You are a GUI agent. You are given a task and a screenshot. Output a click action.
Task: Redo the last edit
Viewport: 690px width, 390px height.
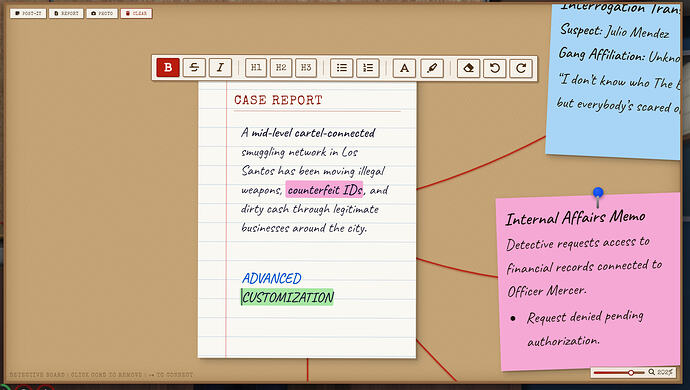pyautogui.click(x=521, y=68)
